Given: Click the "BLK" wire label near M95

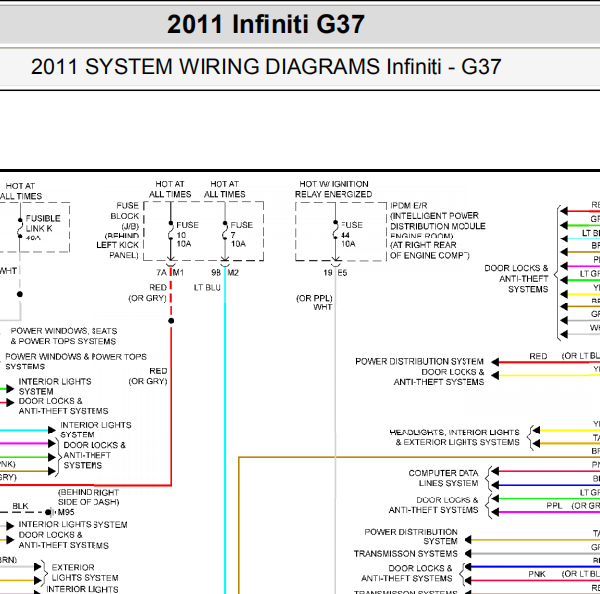Looking at the screenshot, I should 20,506.
